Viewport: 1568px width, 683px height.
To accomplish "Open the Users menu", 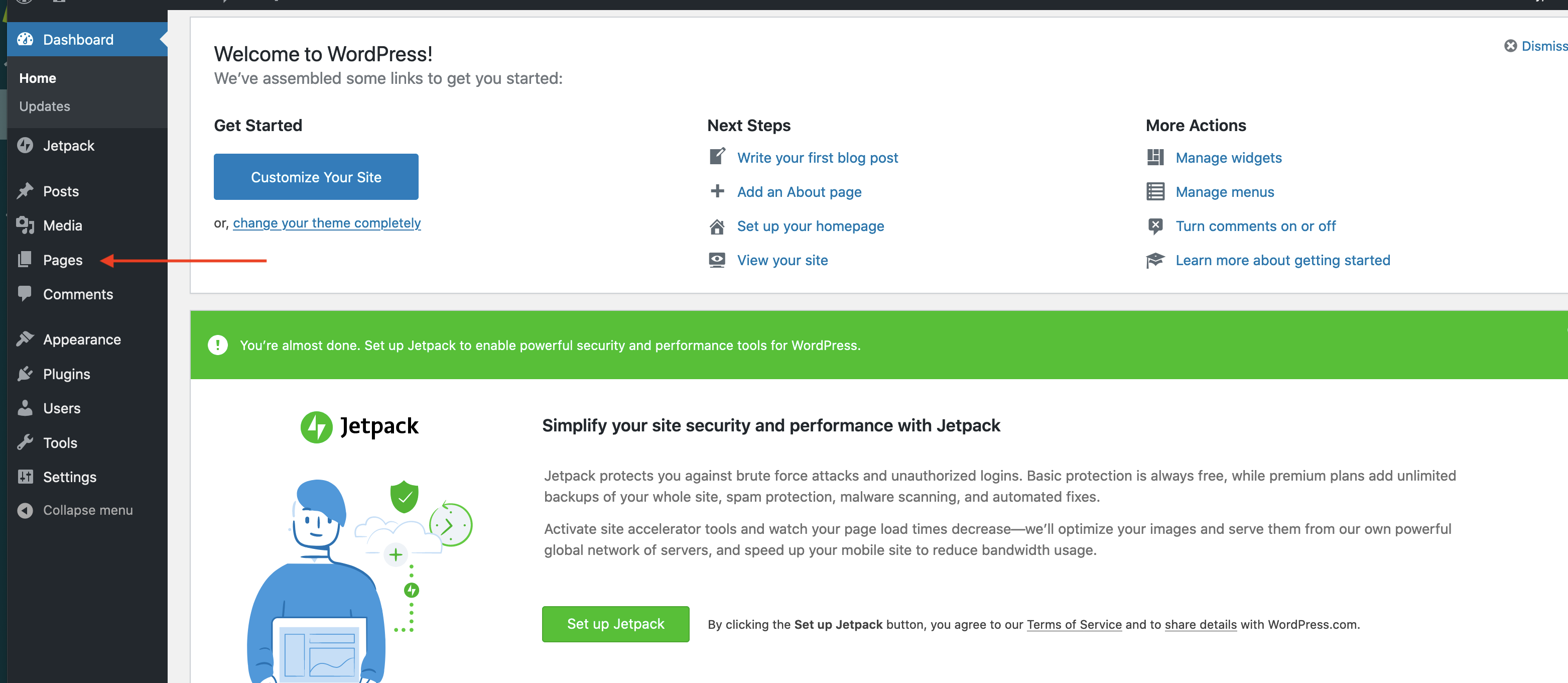I will [x=87, y=408].
